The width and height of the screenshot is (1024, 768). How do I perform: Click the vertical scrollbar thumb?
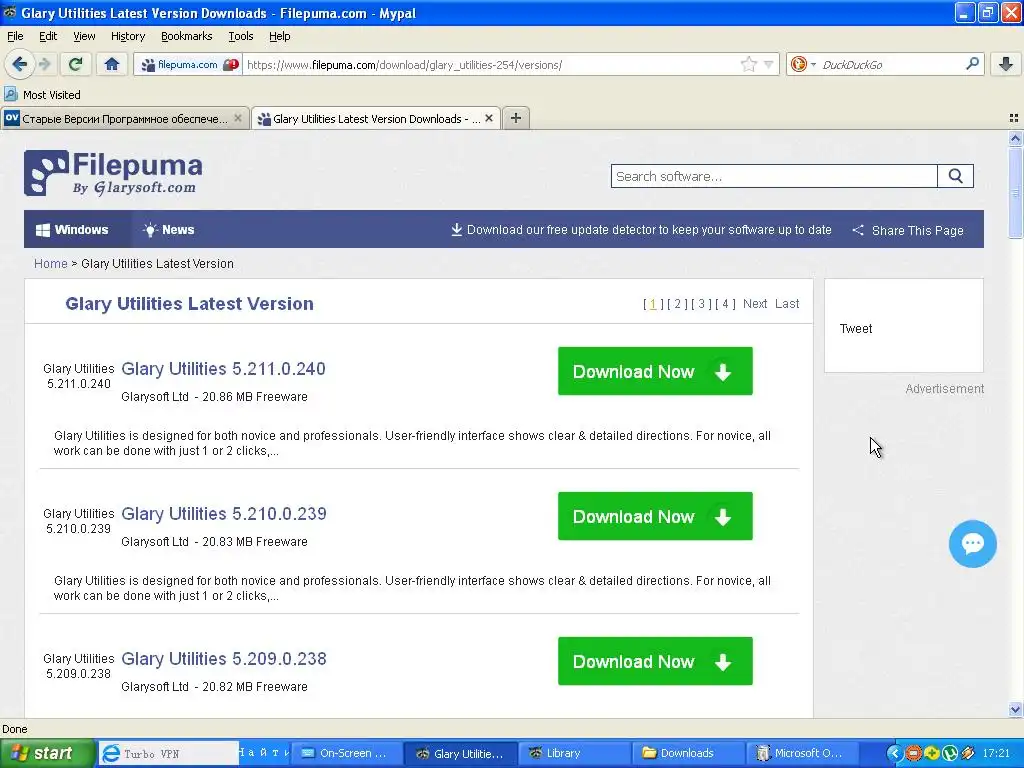point(1015,193)
